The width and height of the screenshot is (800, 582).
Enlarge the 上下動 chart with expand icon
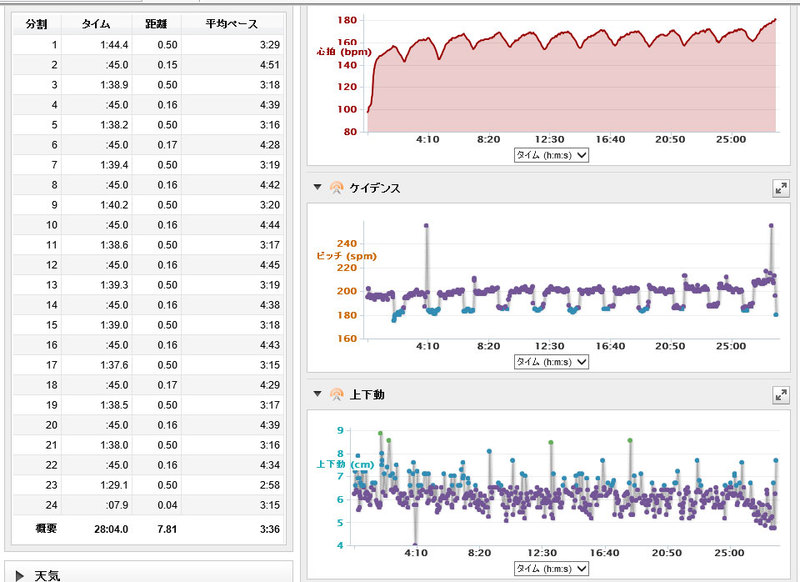point(781,395)
